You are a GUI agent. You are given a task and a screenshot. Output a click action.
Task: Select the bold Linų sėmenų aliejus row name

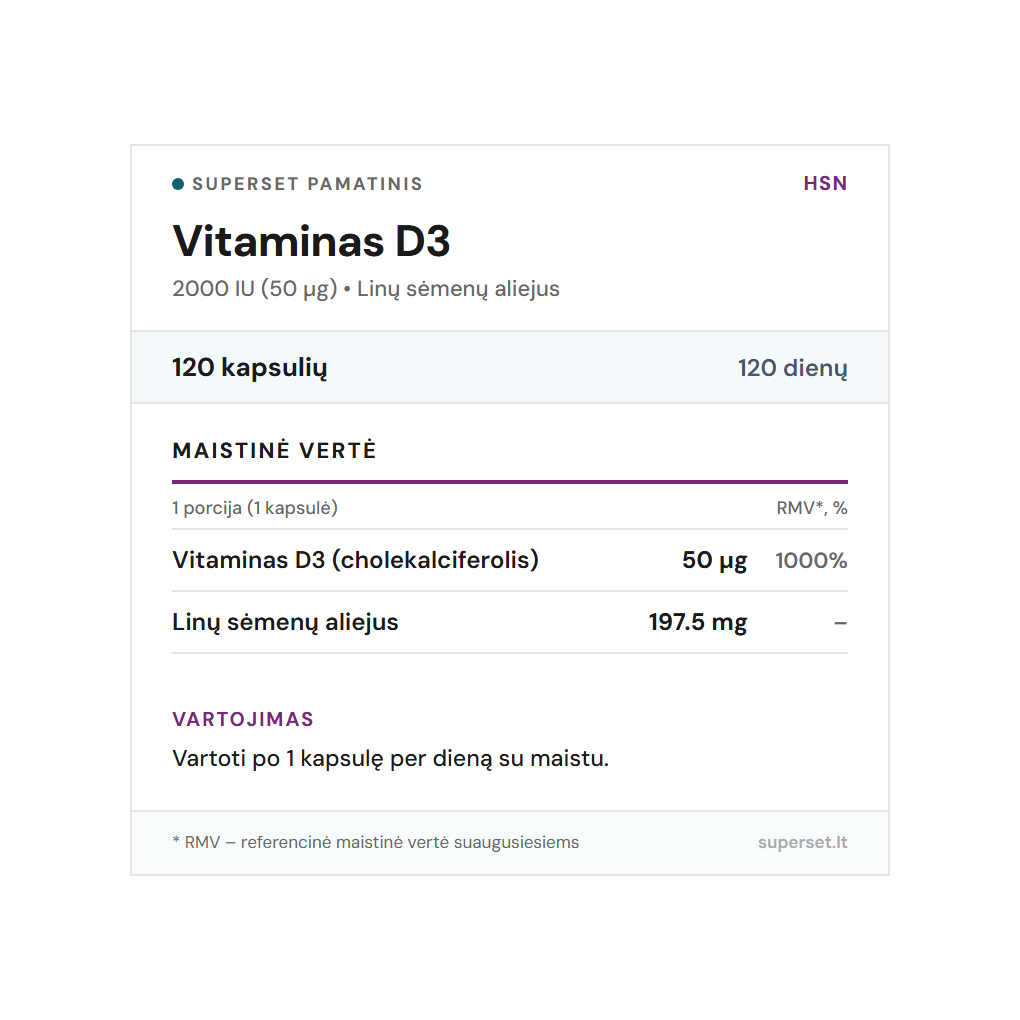(x=285, y=622)
